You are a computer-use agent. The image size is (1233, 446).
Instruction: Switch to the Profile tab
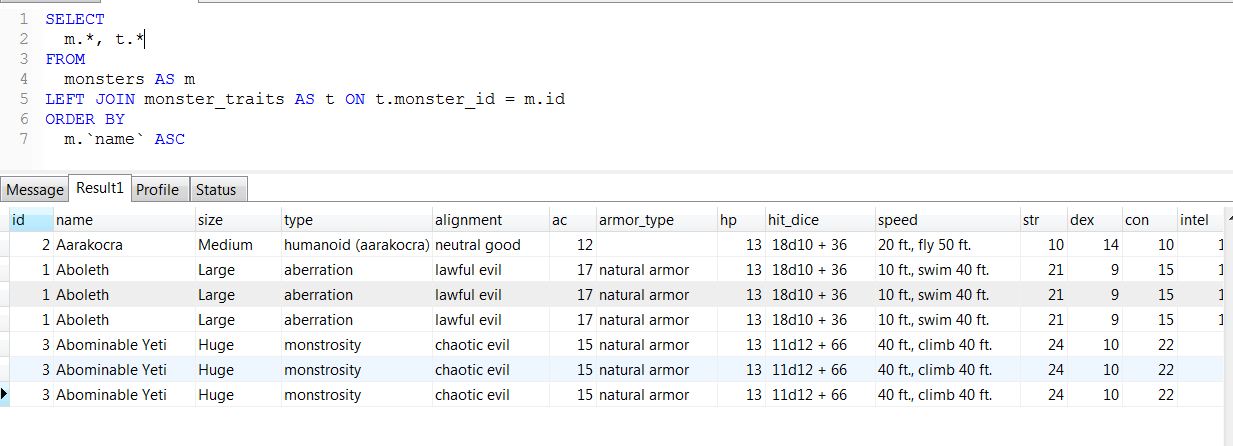(158, 190)
